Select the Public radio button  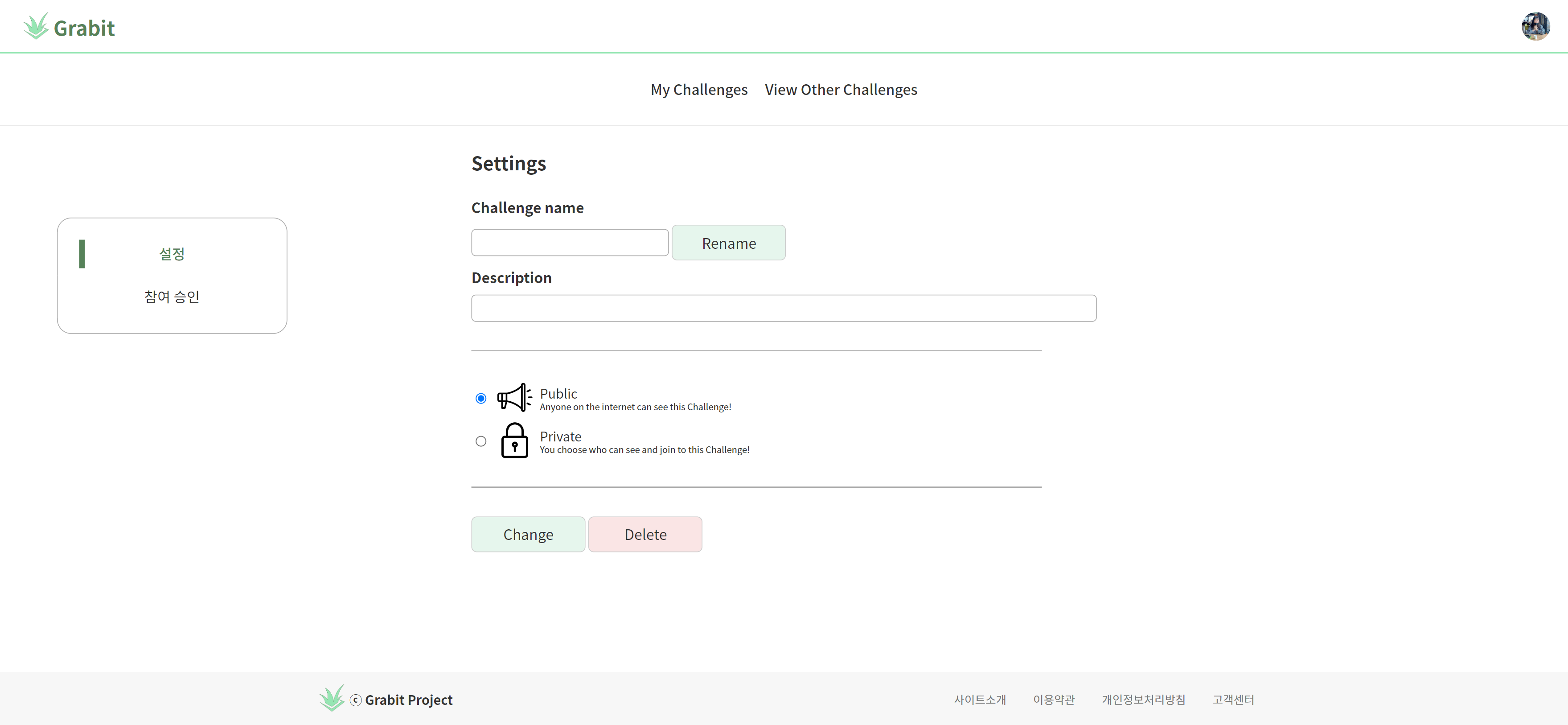(x=481, y=398)
